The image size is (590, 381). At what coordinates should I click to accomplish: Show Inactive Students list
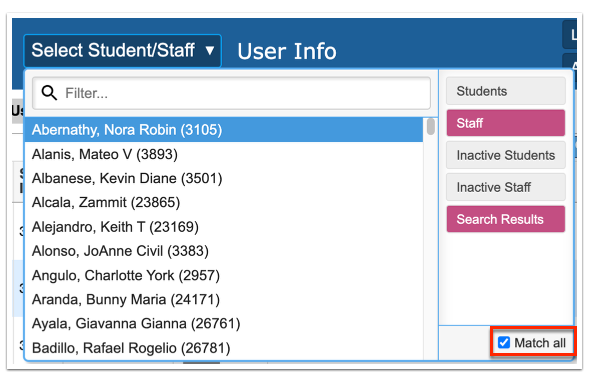coord(505,155)
